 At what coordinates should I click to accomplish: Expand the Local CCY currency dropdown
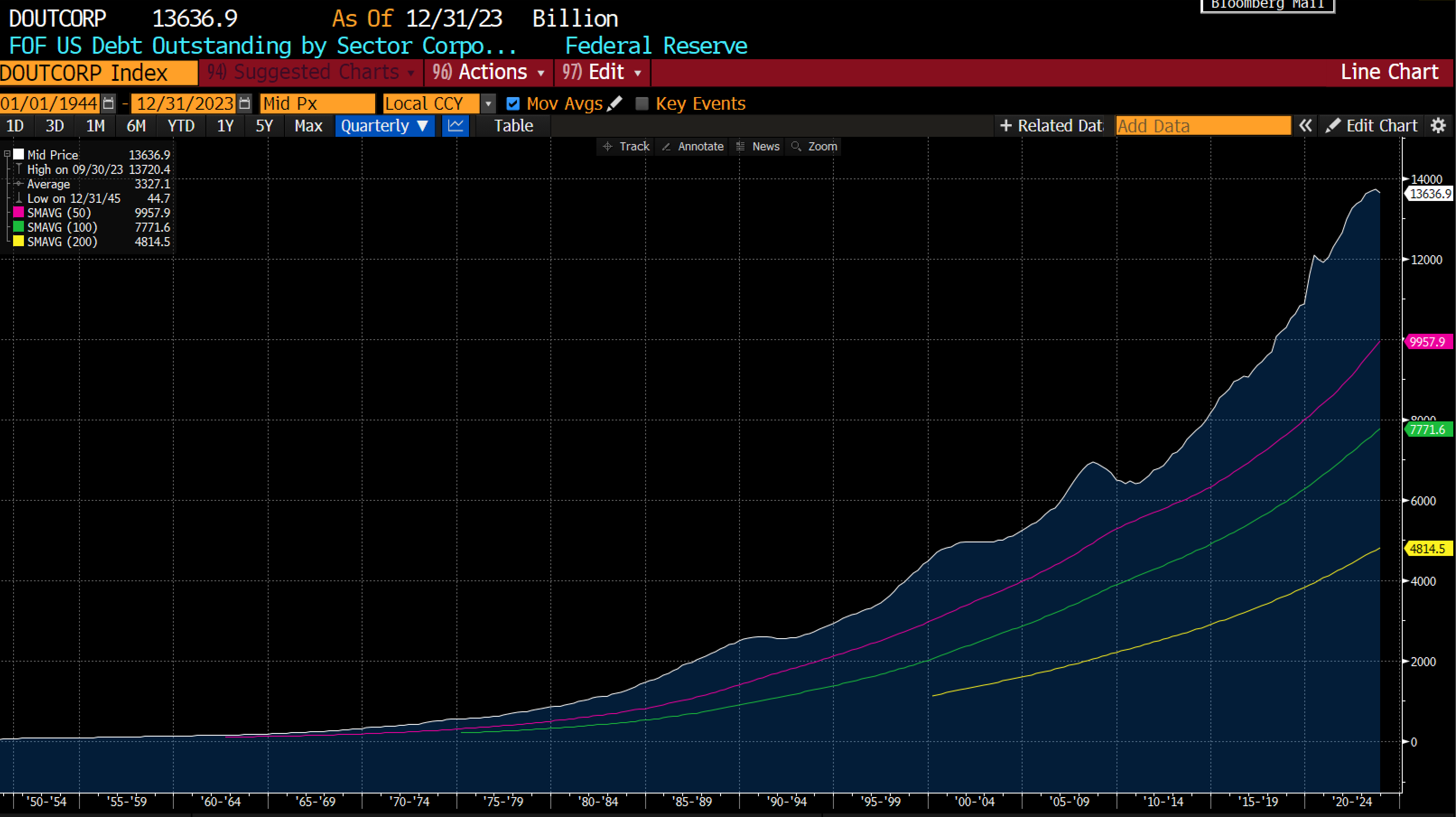[488, 103]
